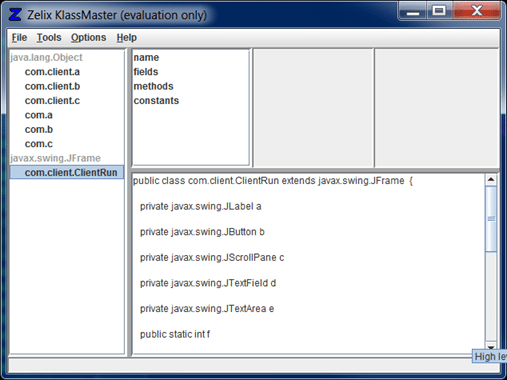The height and width of the screenshot is (380, 507).
Task: Click the code pane vertical scrollbar thumb
Action: click(491, 219)
